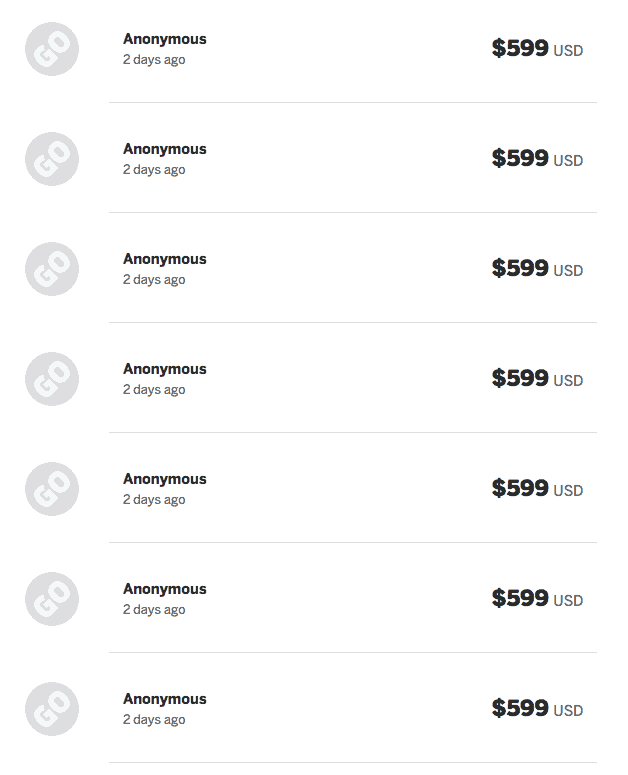This screenshot has width=628, height=775.
Task: Select the third donor's GO avatar icon
Action: pos(52,269)
